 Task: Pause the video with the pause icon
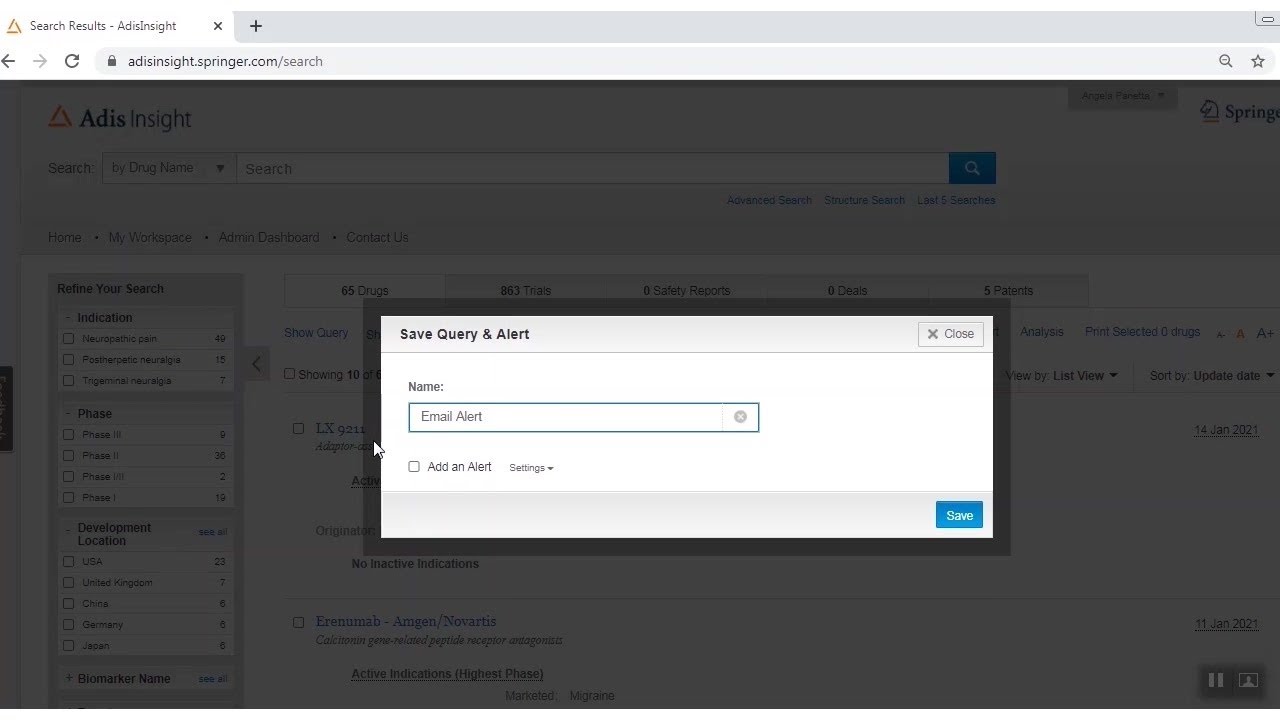(1216, 680)
